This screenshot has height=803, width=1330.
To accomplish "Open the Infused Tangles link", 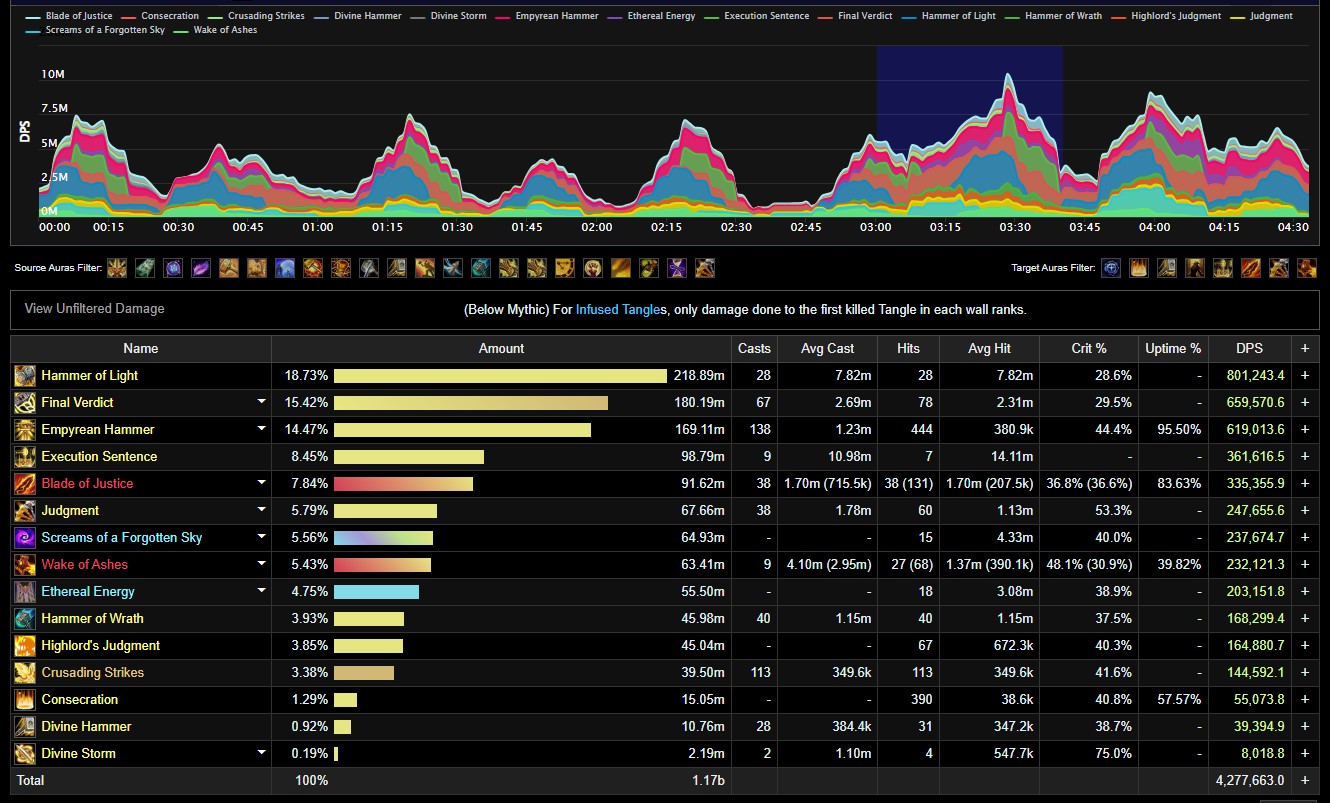I will [x=619, y=310].
